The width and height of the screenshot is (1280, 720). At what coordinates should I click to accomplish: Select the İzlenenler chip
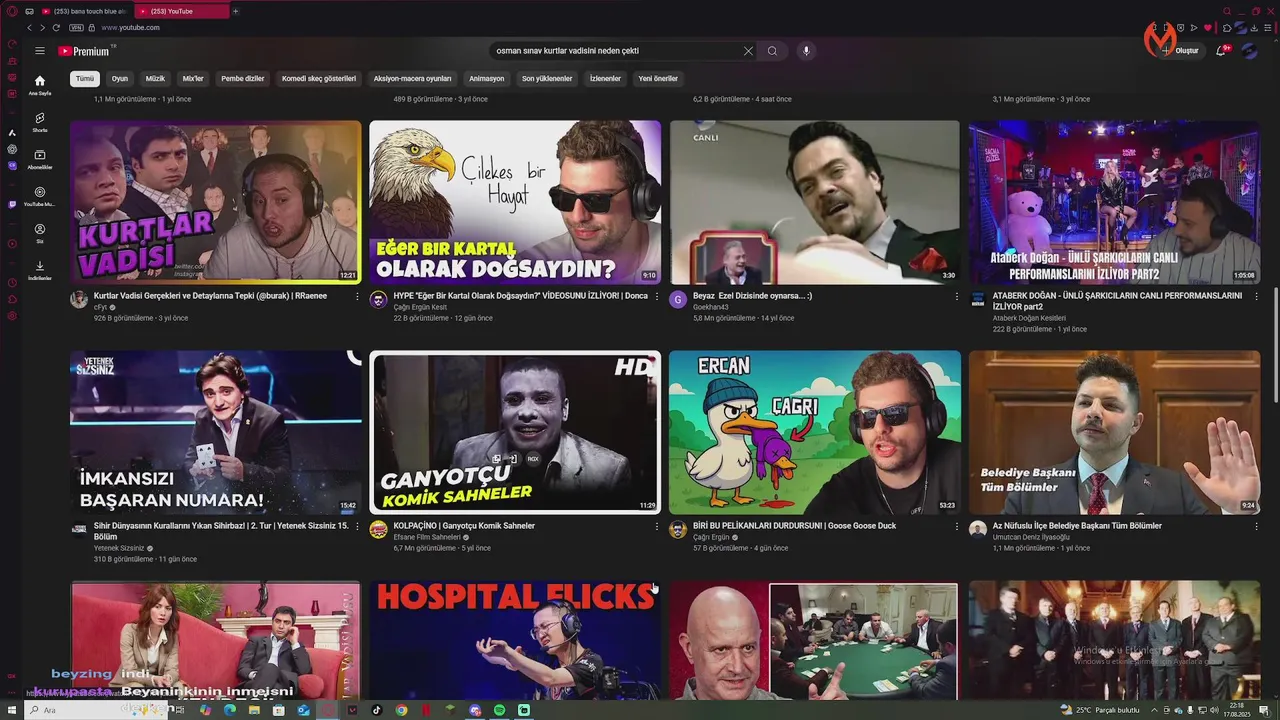pyautogui.click(x=605, y=79)
